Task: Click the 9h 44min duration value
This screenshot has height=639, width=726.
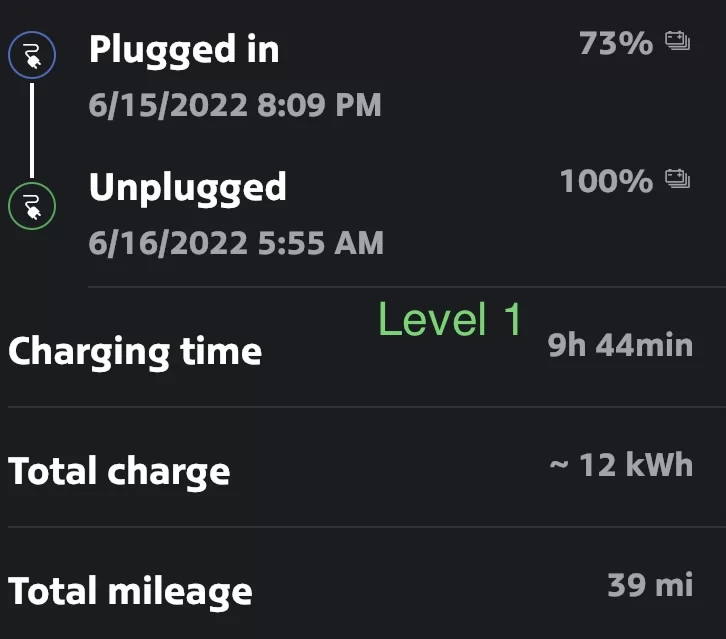Action: 620,346
